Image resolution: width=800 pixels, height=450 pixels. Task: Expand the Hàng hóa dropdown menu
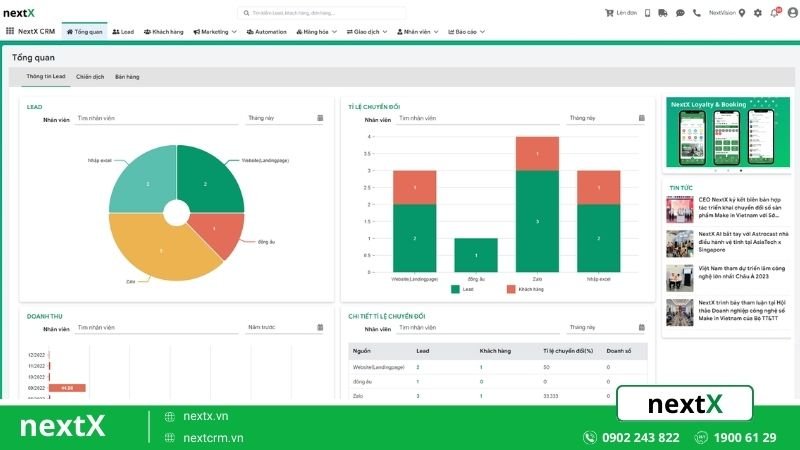pyautogui.click(x=316, y=32)
